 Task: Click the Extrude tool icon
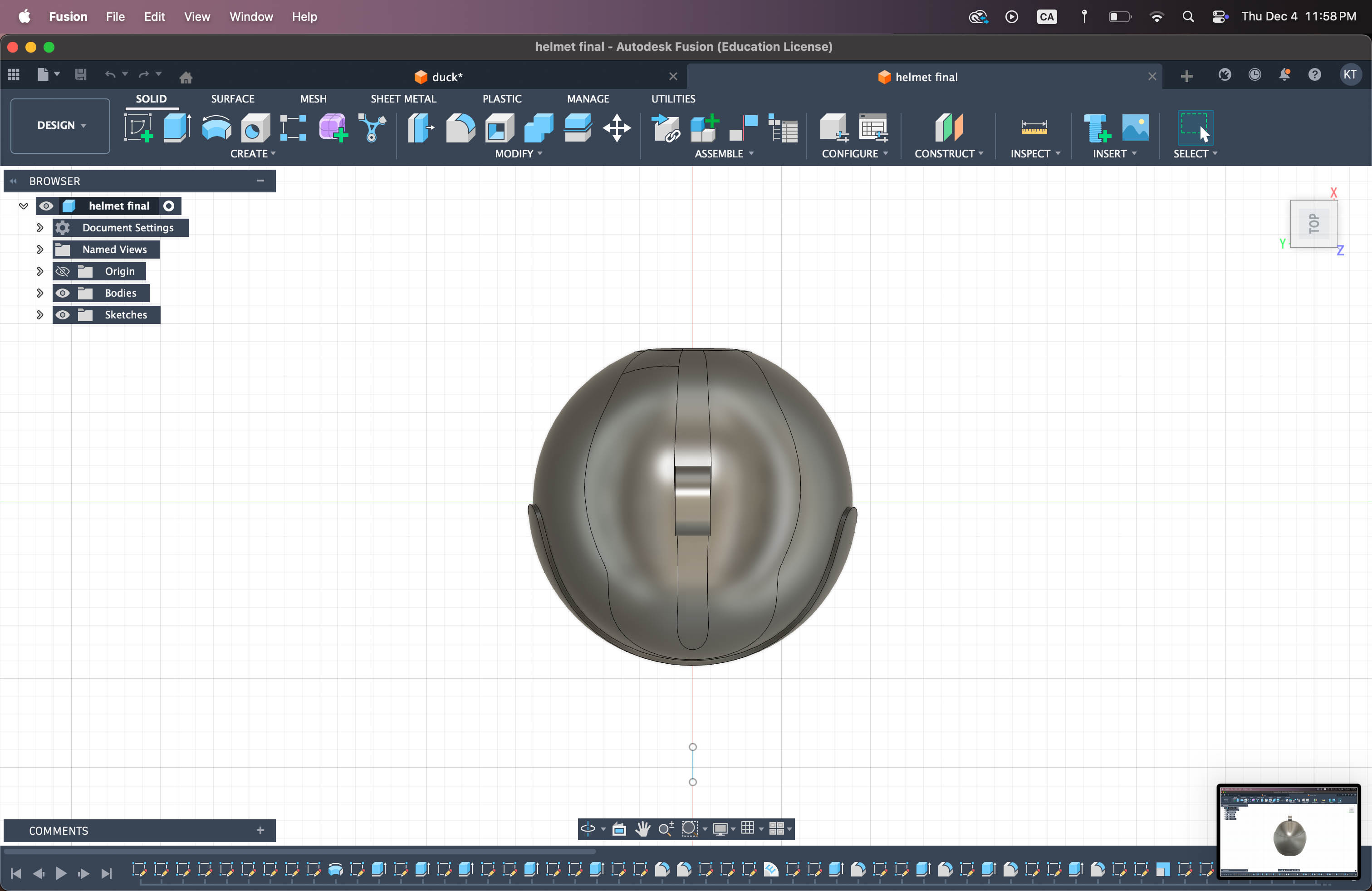[x=177, y=127]
